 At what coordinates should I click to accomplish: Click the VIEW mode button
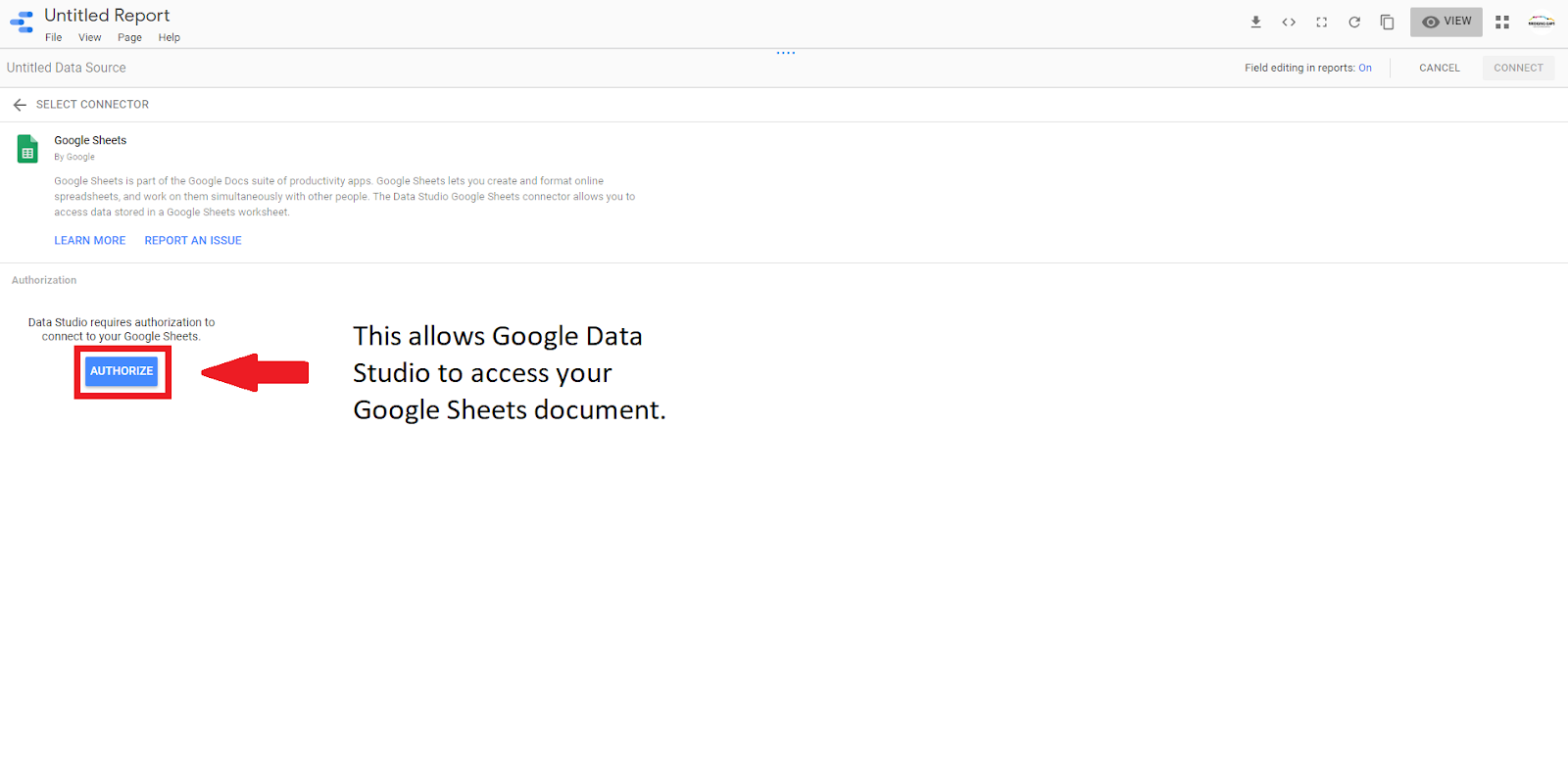pyautogui.click(x=1446, y=22)
